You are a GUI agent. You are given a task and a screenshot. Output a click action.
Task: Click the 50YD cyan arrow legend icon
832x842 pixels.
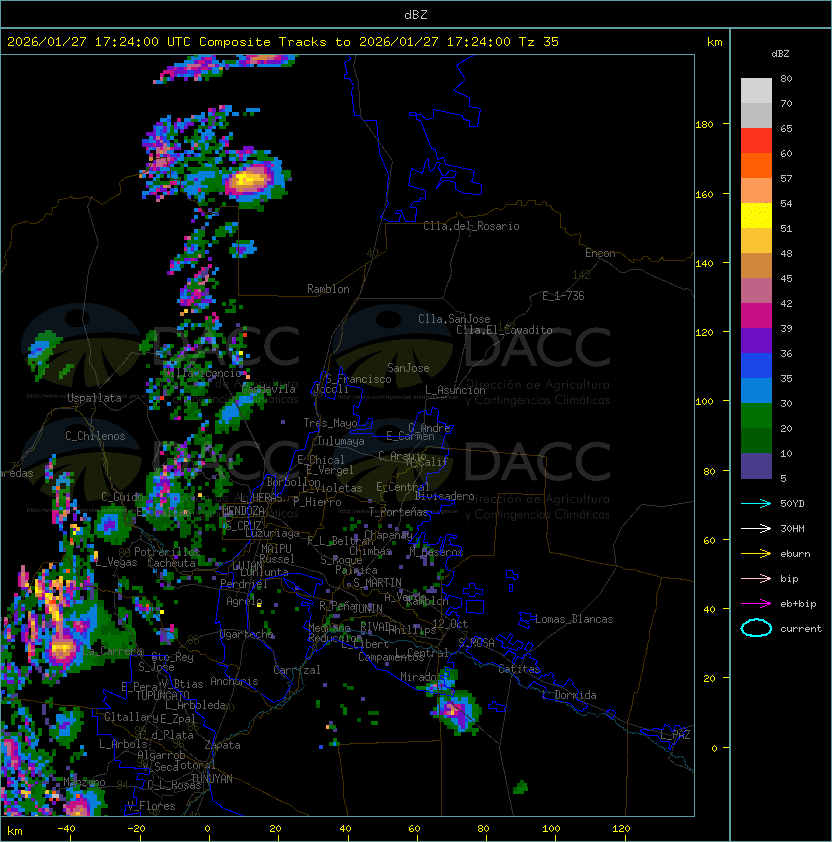pyautogui.click(x=756, y=503)
